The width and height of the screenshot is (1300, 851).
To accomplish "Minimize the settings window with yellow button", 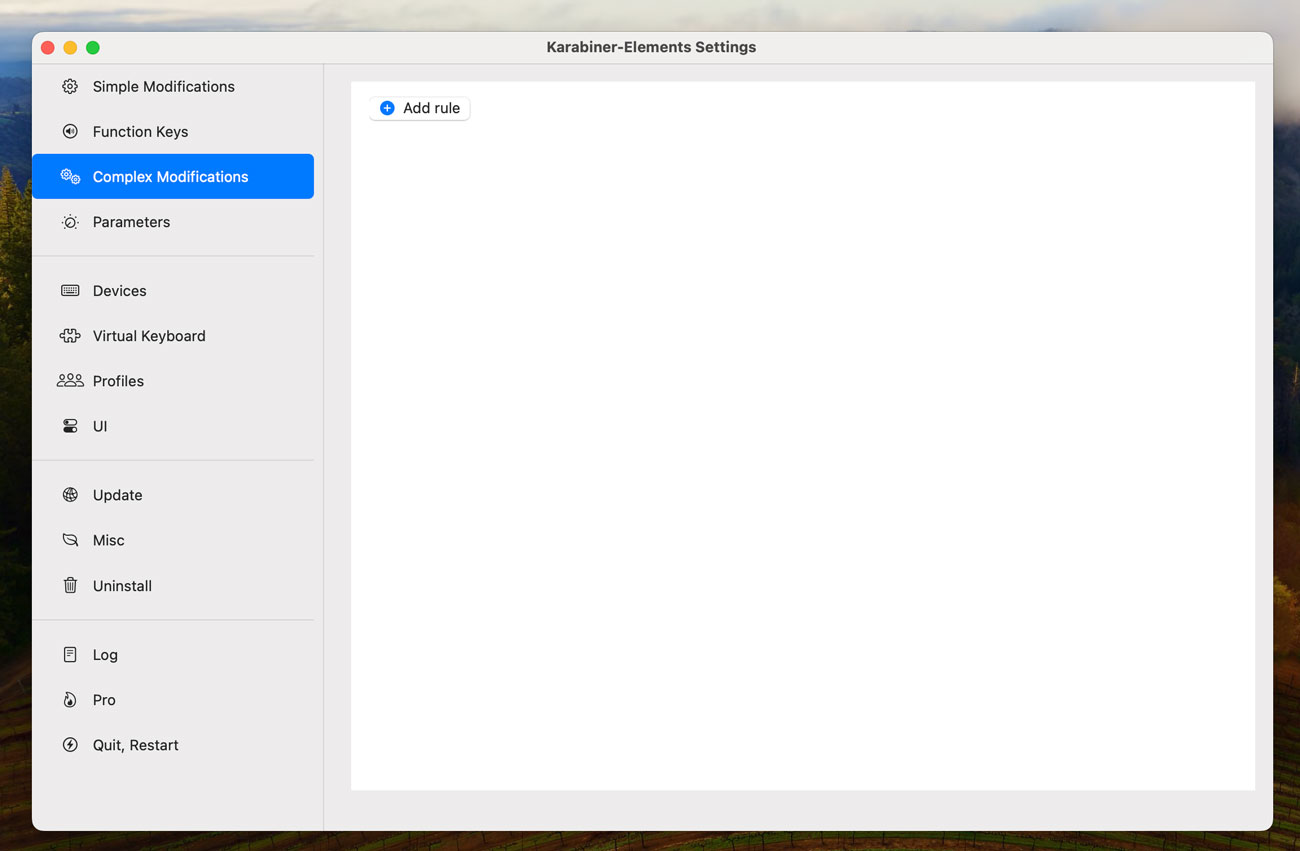I will tap(70, 47).
